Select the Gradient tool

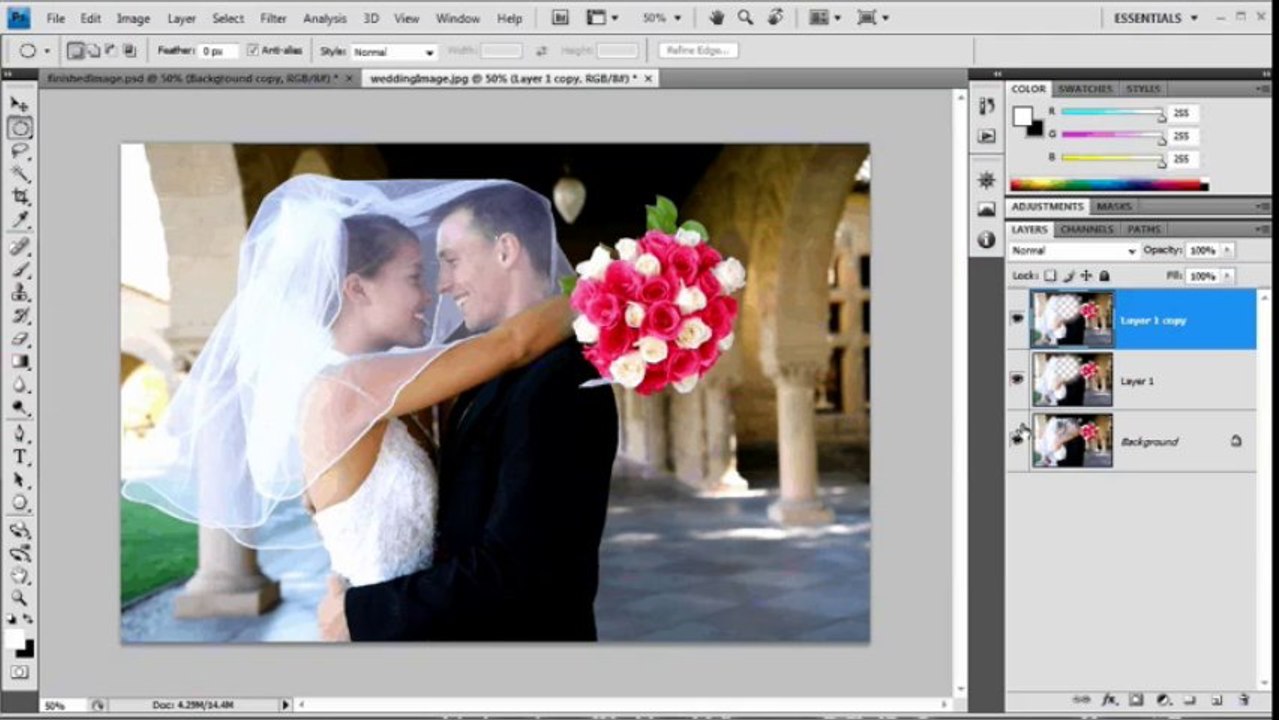tap(20, 362)
